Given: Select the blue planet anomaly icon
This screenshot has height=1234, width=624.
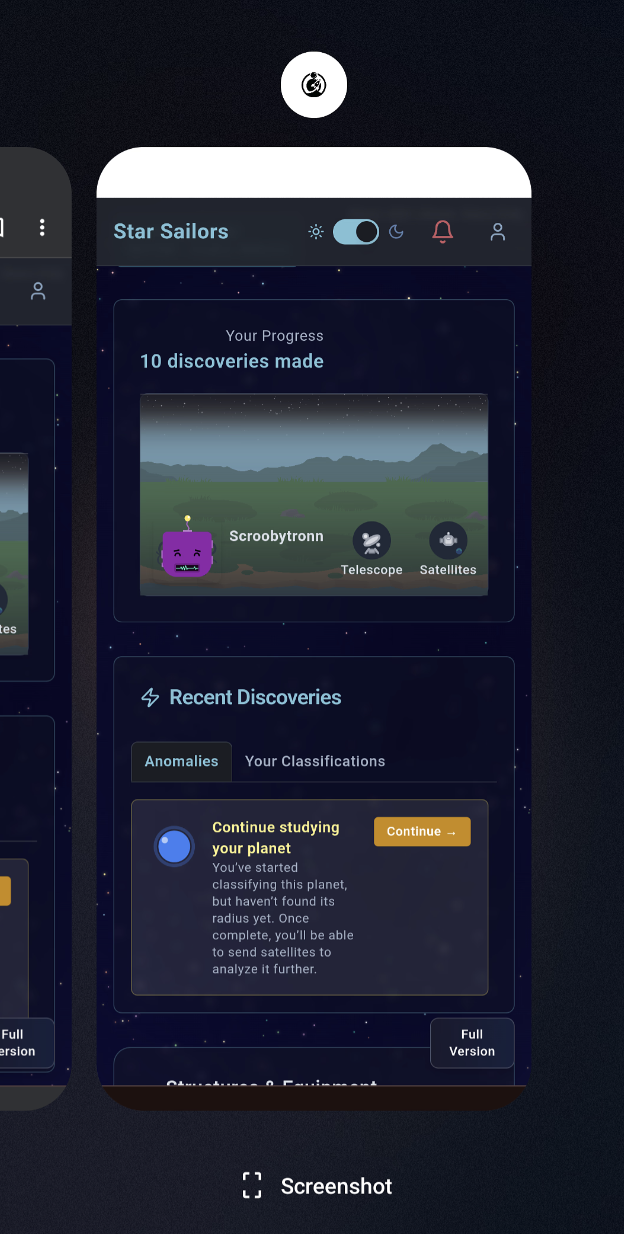Looking at the screenshot, I should [174, 847].
